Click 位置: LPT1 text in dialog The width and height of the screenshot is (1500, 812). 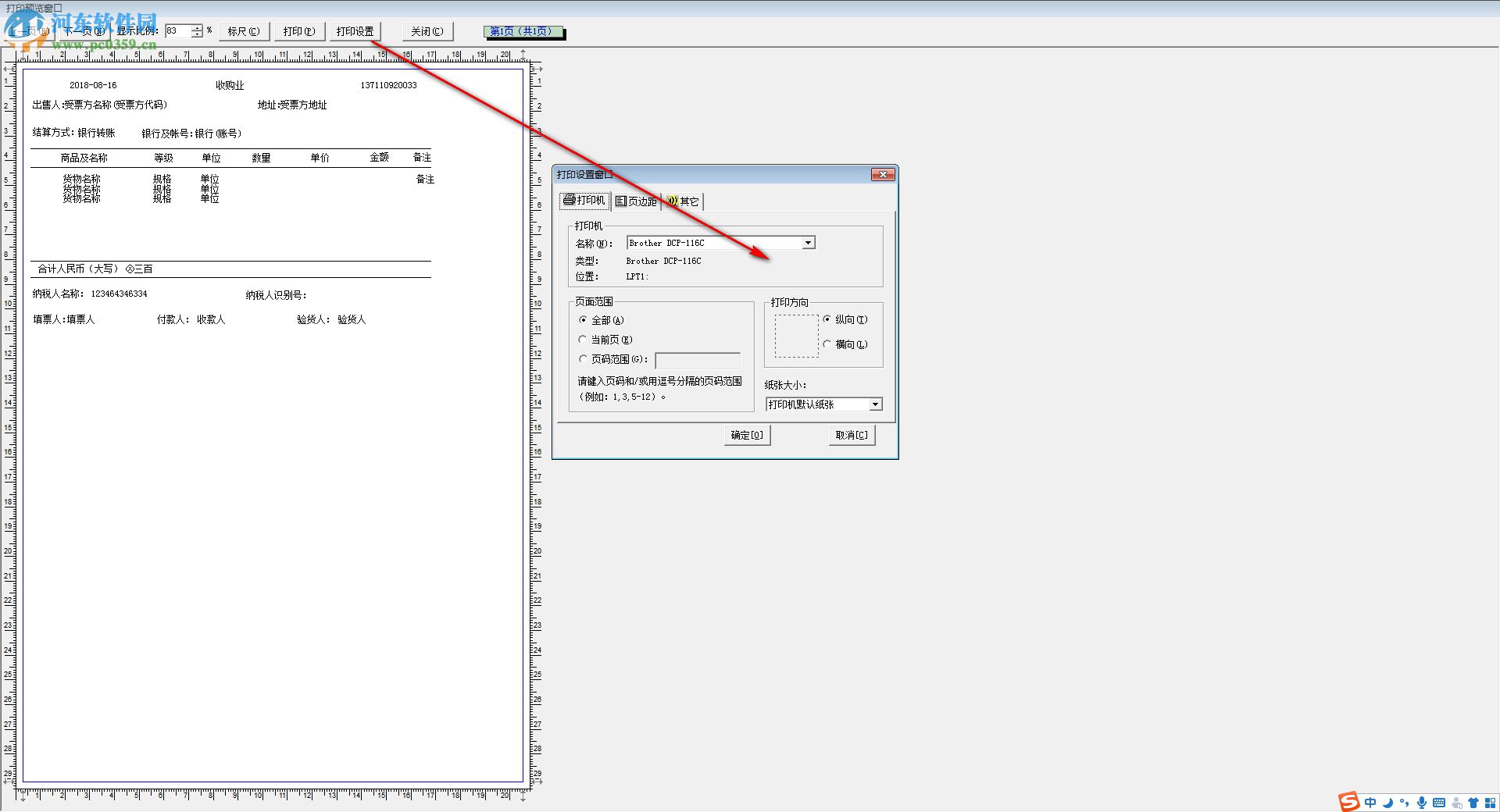(x=612, y=276)
